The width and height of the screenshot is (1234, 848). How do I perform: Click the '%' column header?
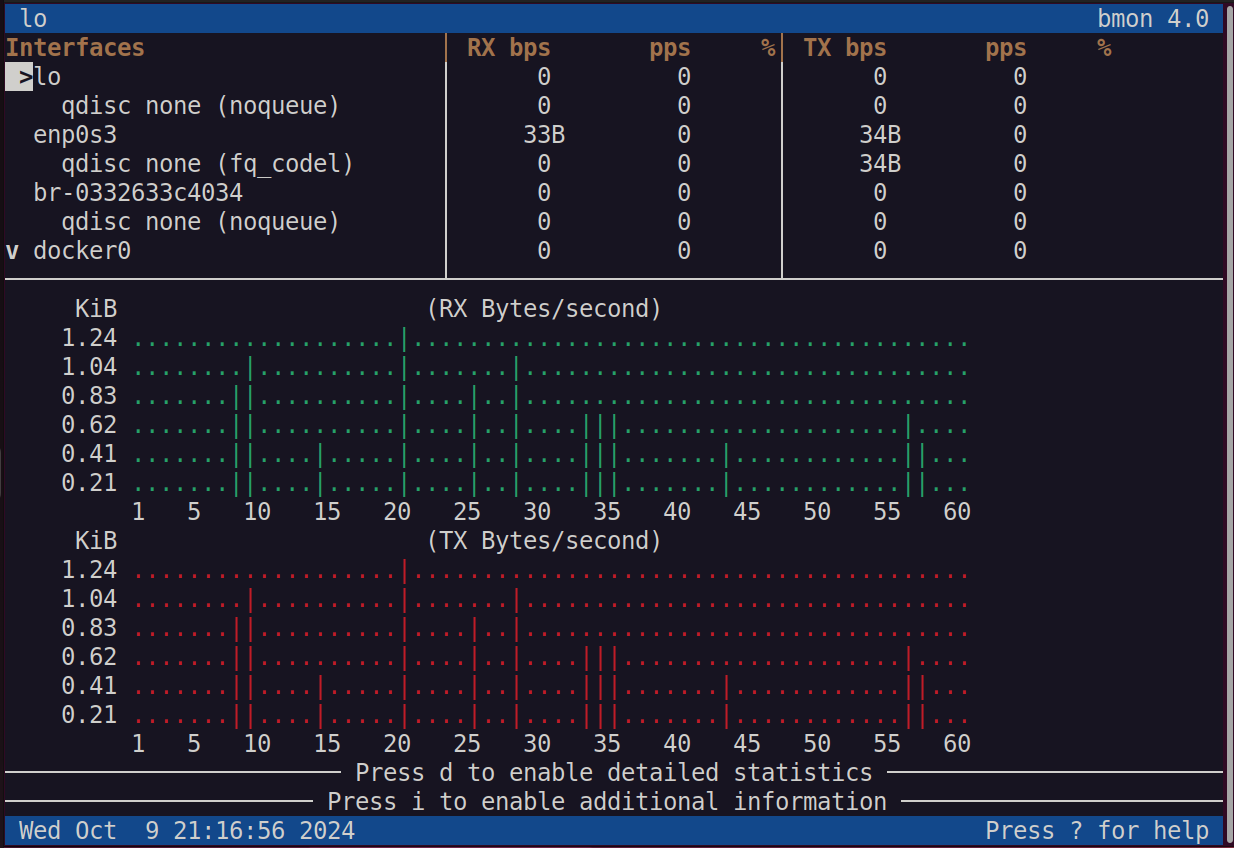768,47
